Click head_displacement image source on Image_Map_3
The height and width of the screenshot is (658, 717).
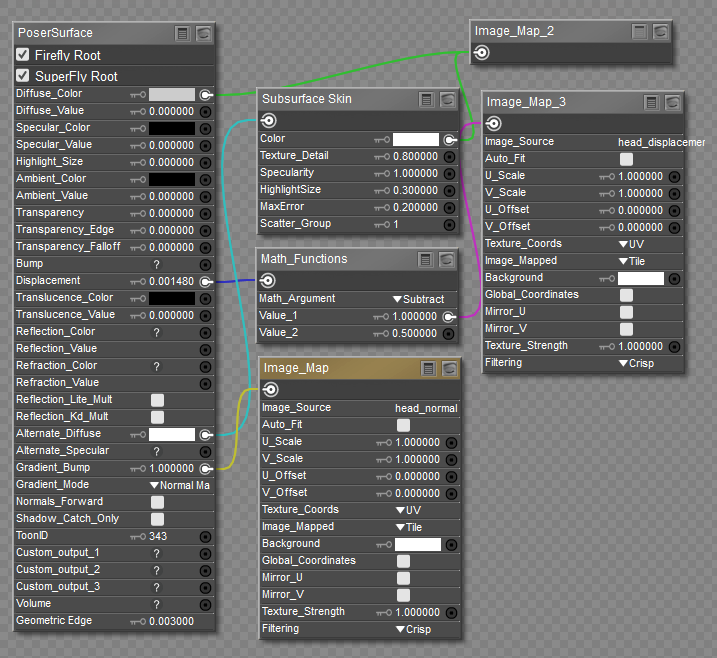tap(660, 142)
